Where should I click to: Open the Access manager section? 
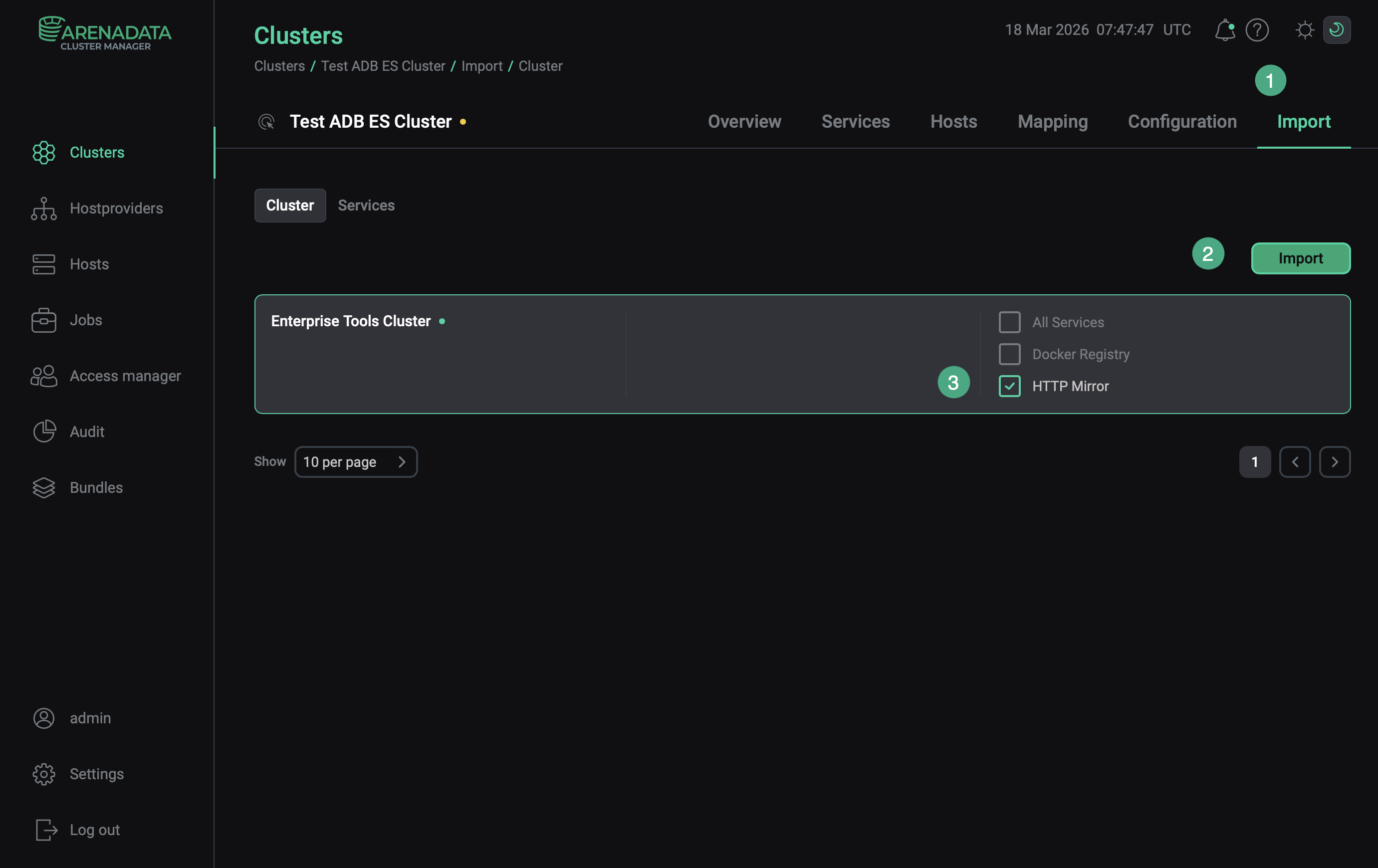pos(125,376)
